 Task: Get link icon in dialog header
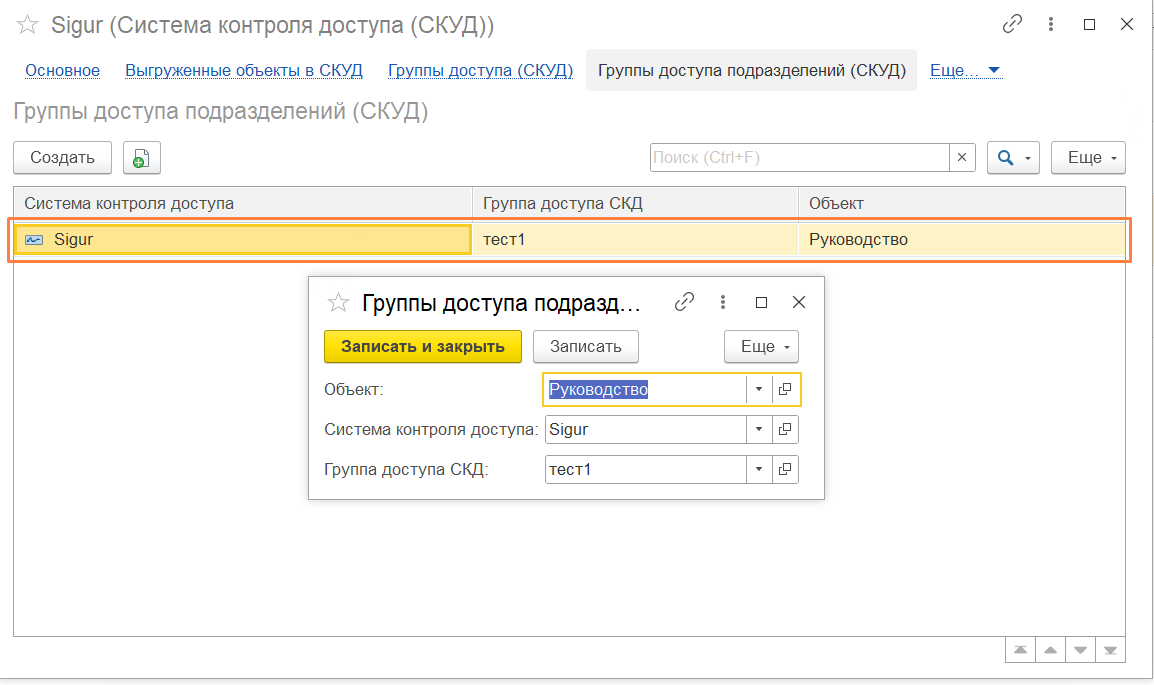click(684, 302)
